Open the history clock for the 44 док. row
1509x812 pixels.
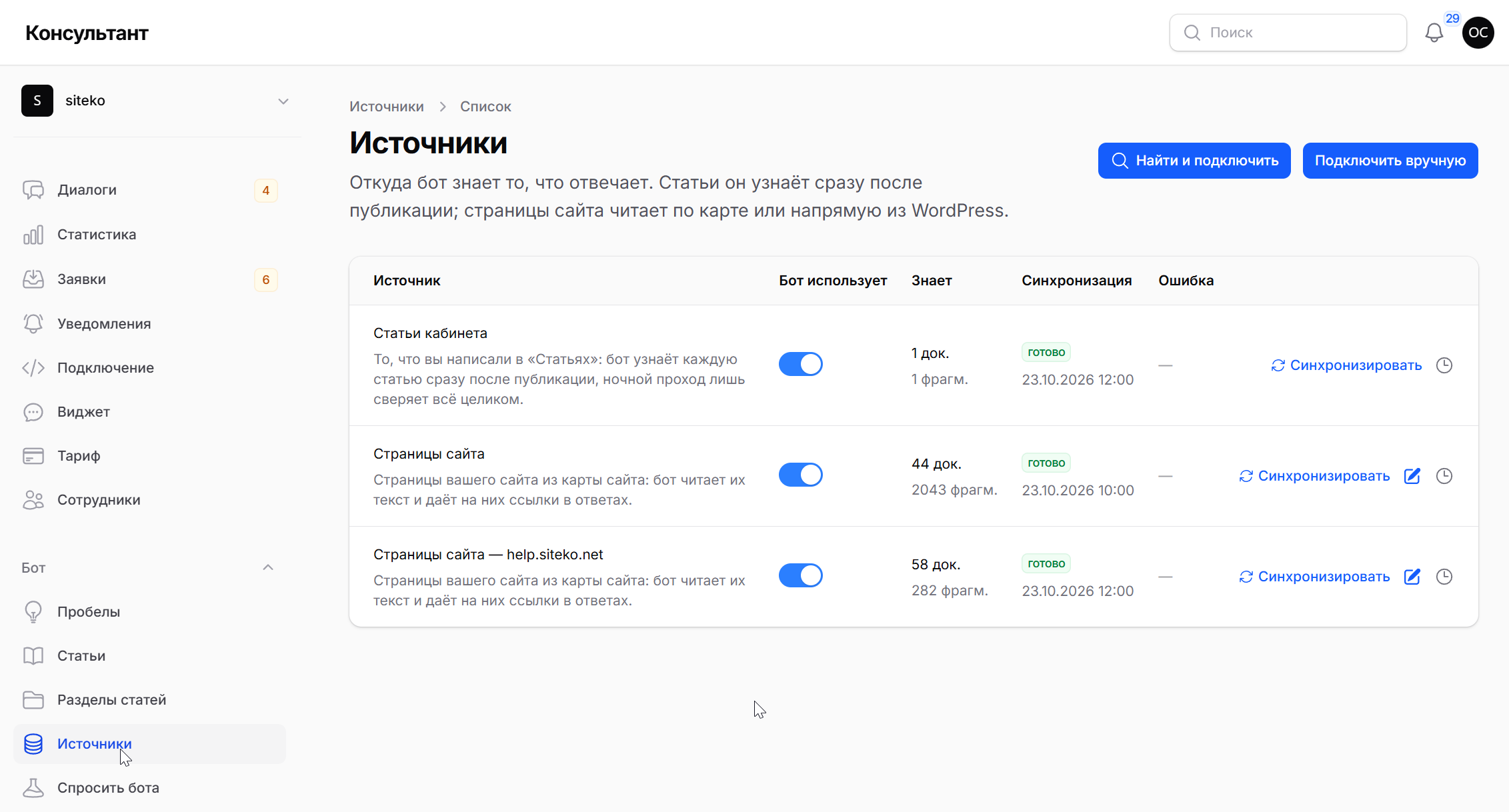coord(1444,476)
